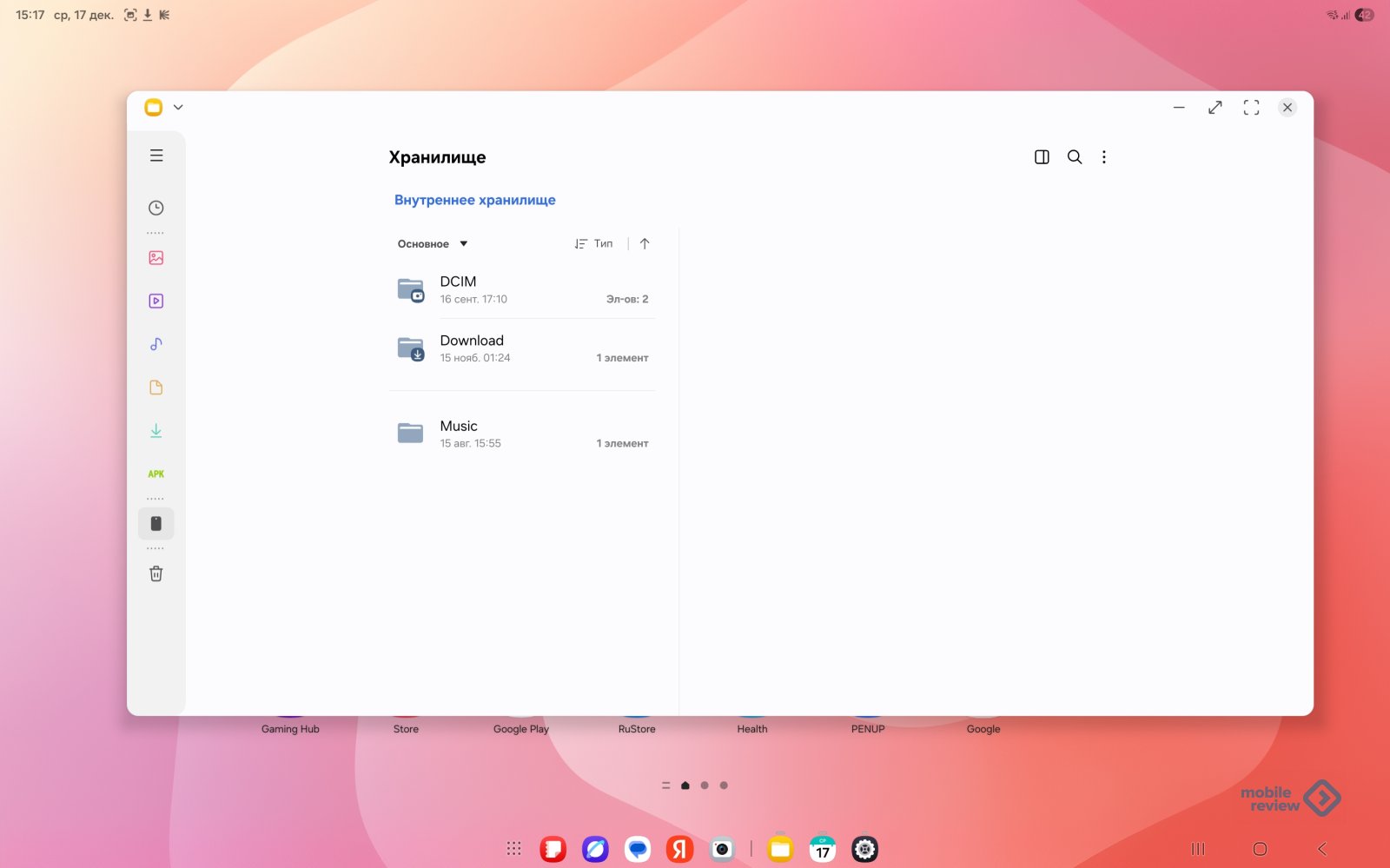Viewport: 1390px width, 868px height.
Task: Open the Тип sort order selector
Action: click(x=594, y=244)
